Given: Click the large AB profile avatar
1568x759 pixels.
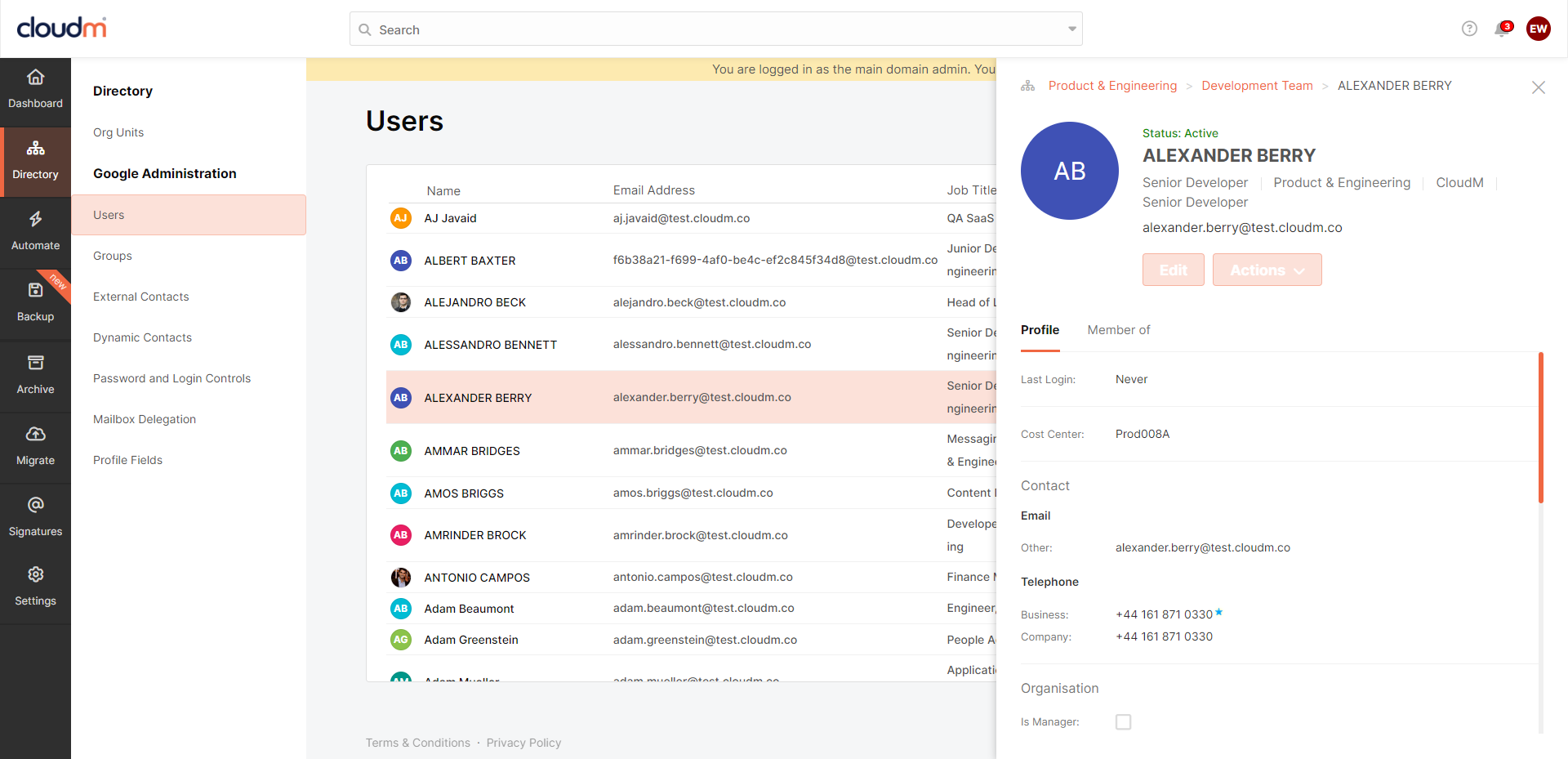Looking at the screenshot, I should pyautogui.click(x=1070, y=171).
